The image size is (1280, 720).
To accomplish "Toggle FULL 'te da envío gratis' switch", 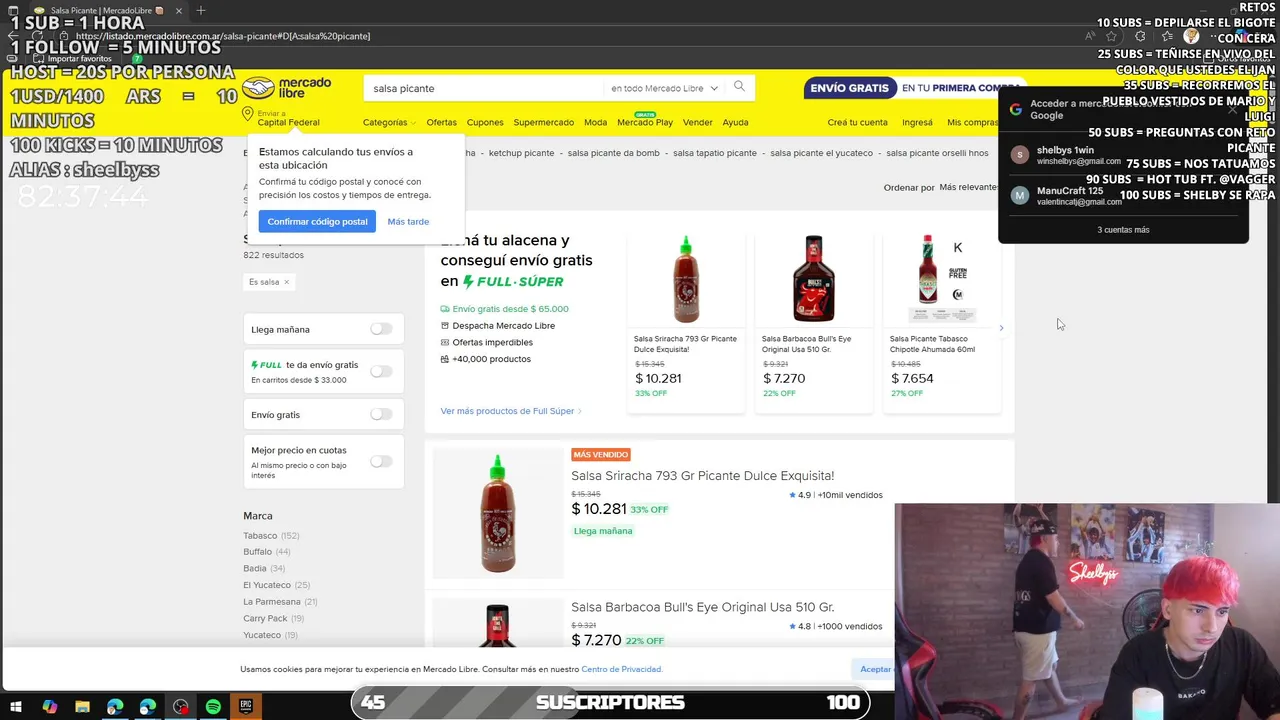I will pos(381,371).
